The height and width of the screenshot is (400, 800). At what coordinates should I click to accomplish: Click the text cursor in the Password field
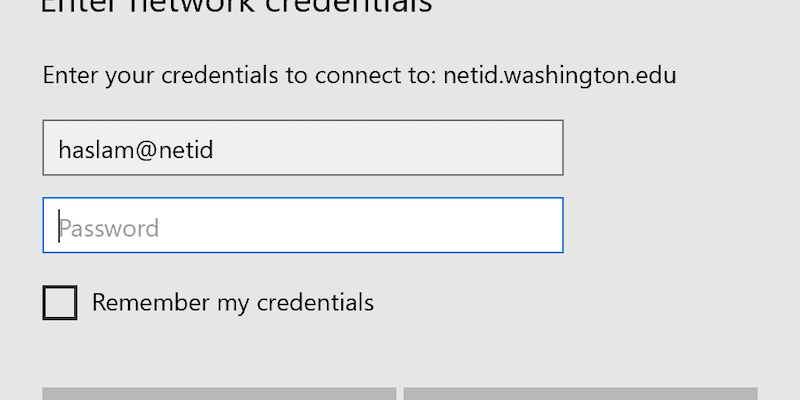point(59,226)
